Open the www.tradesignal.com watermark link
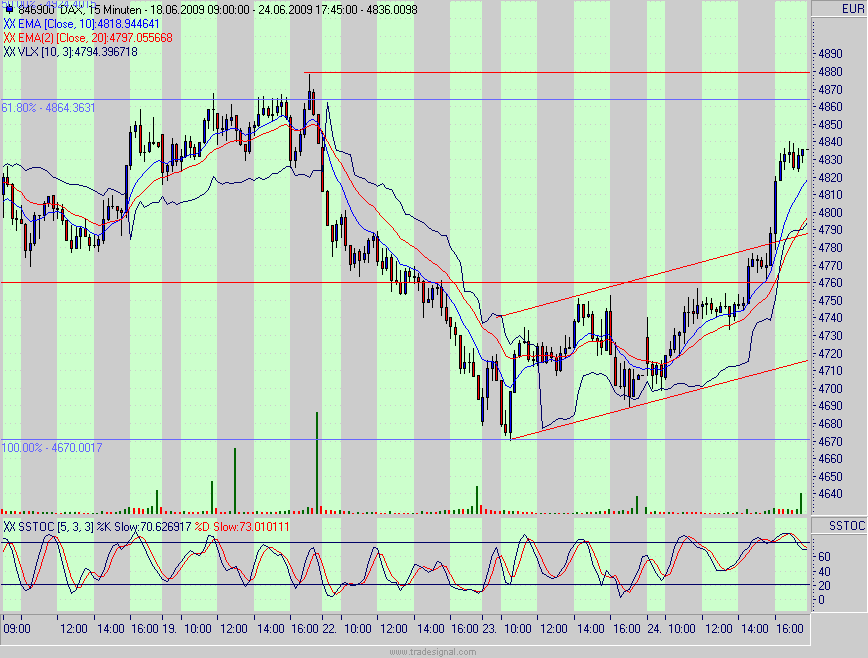The width and height of the screenshot is (868, 658). click(432, 651)
